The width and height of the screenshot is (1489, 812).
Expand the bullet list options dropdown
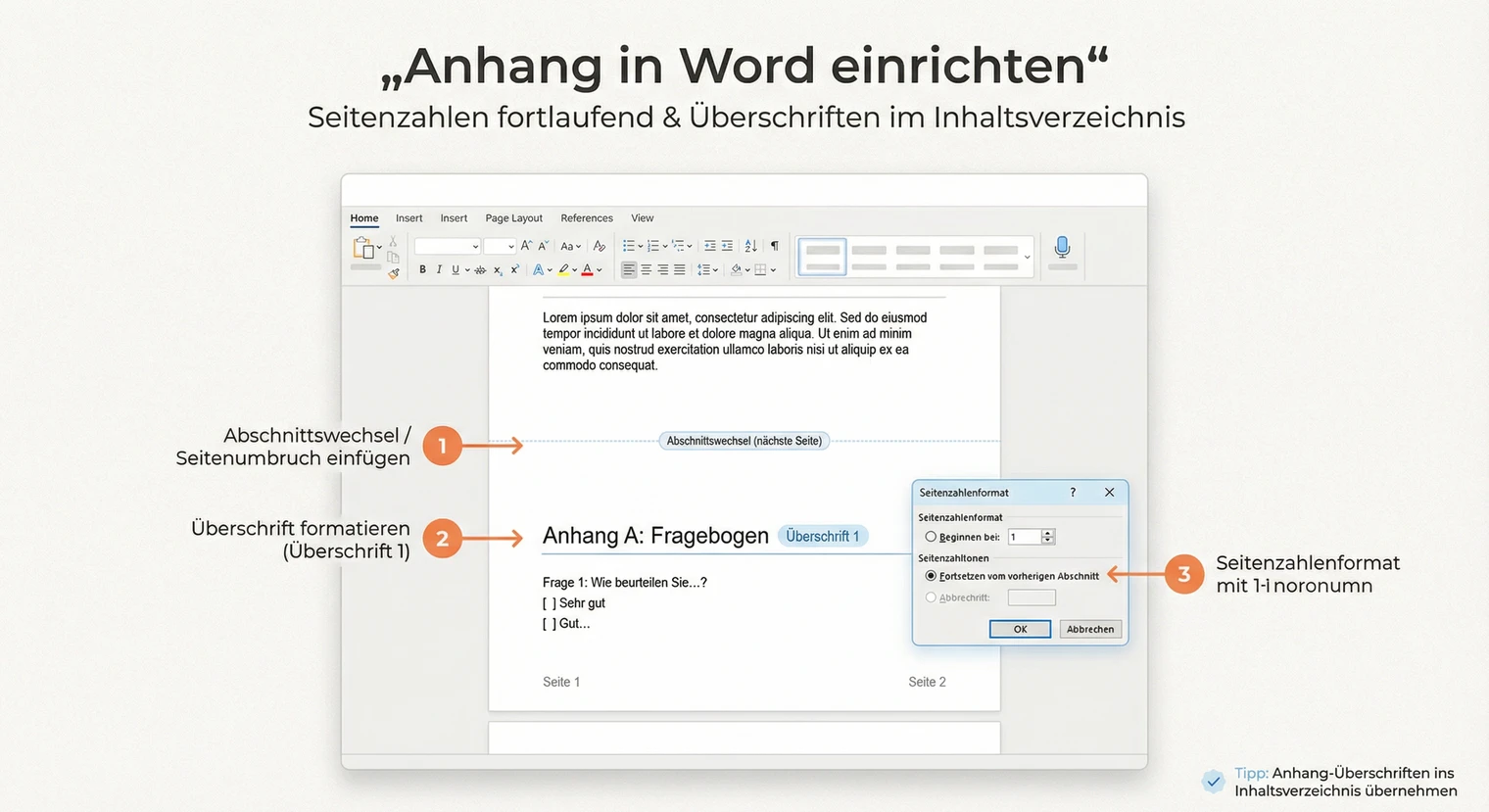pos(640,245)
